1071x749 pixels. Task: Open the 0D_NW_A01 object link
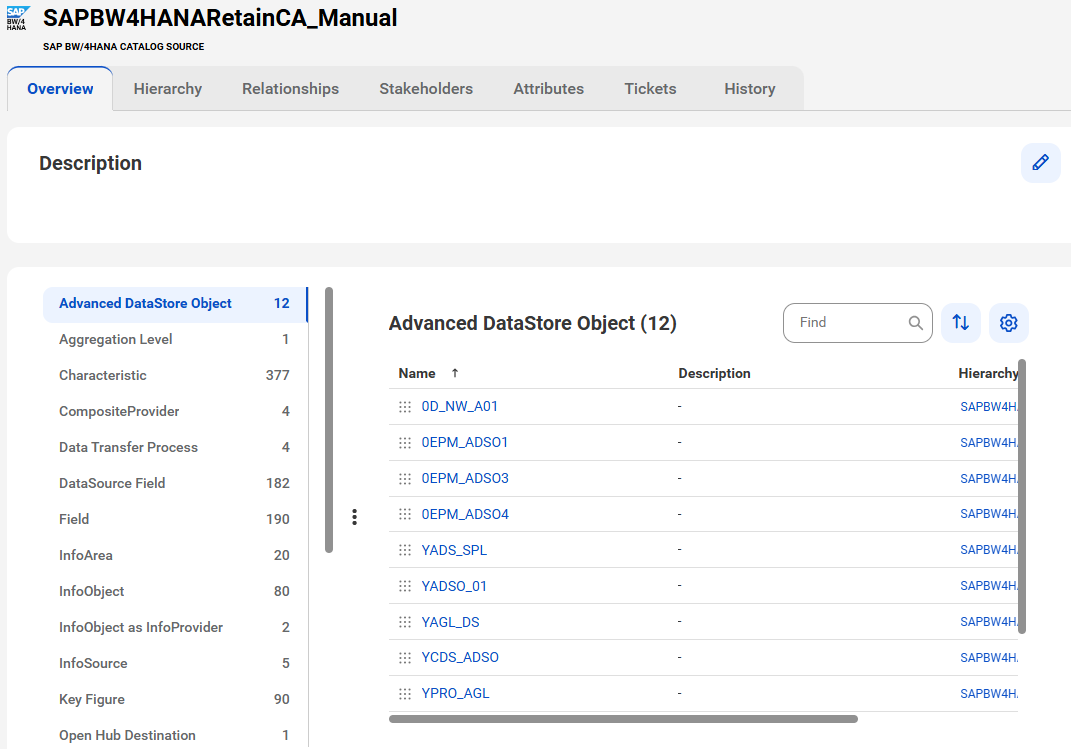coord(460,406)
